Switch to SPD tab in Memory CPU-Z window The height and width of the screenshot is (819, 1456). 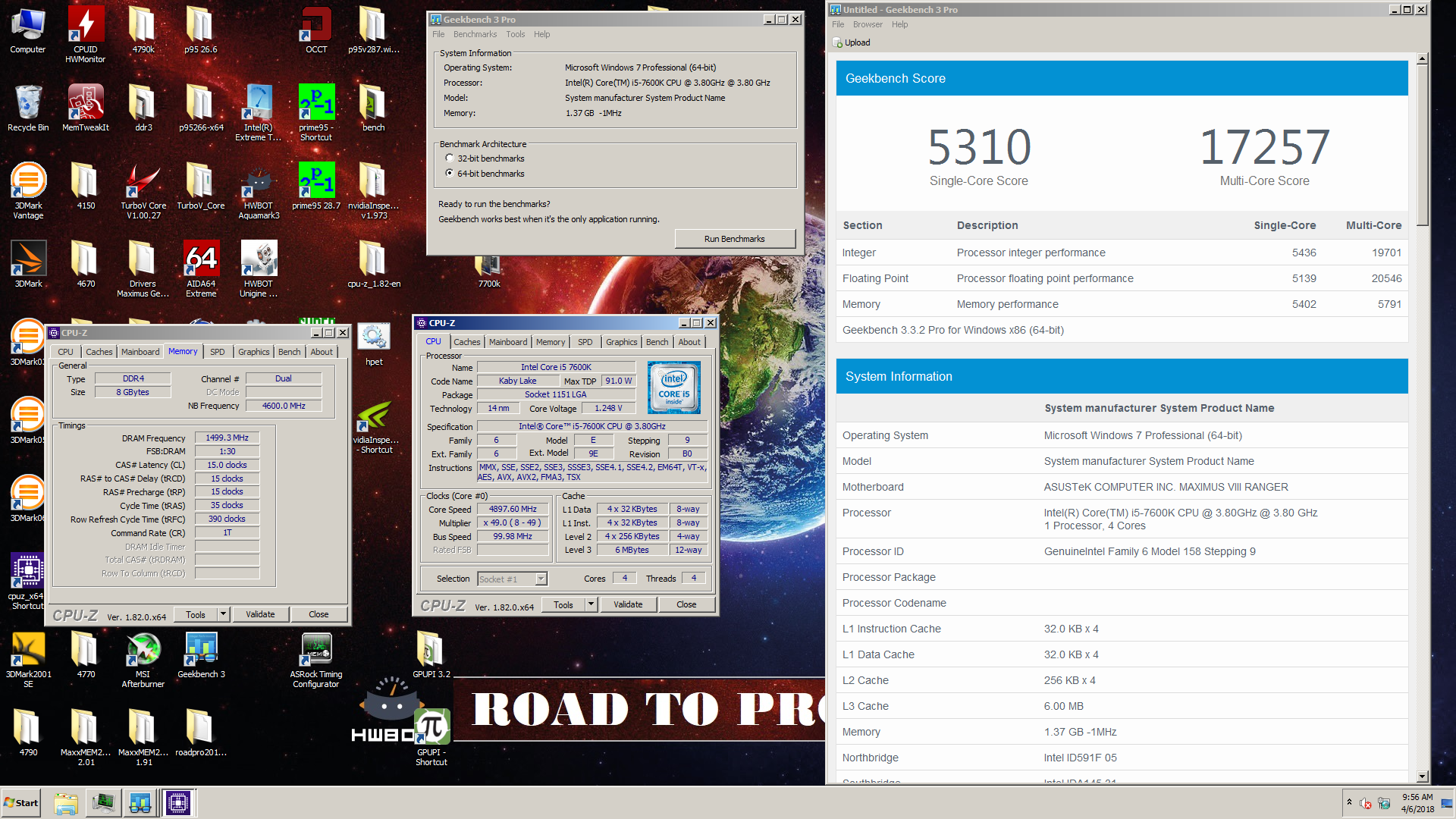click(217, 352)
